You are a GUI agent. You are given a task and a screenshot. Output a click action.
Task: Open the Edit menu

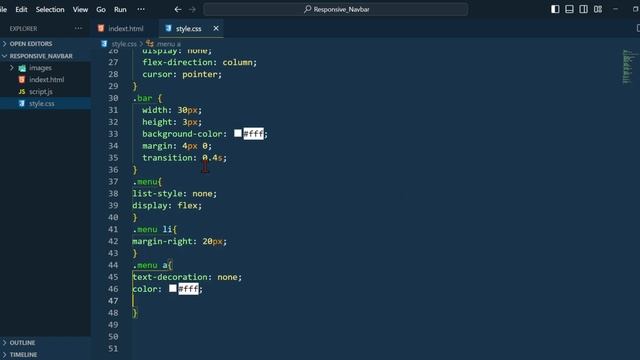[21, 9]
